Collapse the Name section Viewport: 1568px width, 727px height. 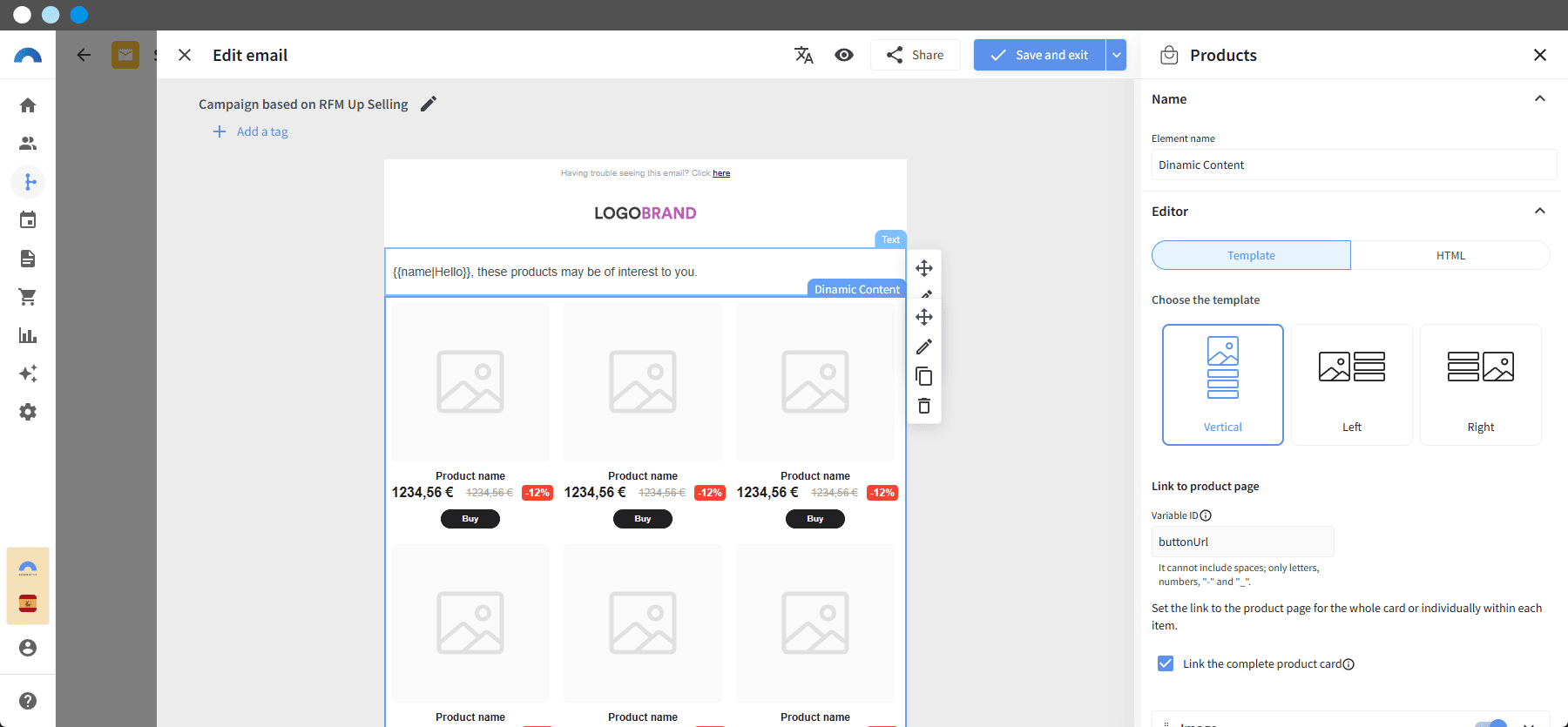tap(1540, 98)
